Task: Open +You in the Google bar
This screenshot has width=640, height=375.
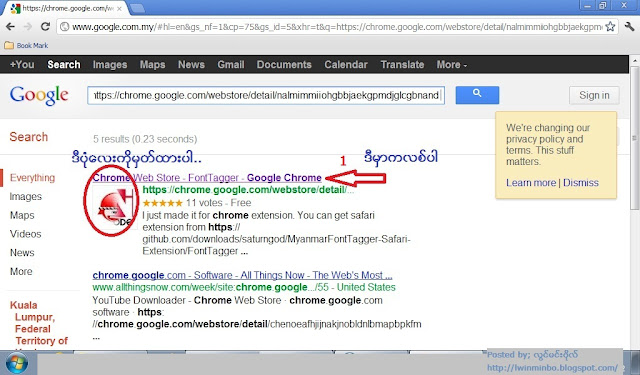Action: (22, 64)
